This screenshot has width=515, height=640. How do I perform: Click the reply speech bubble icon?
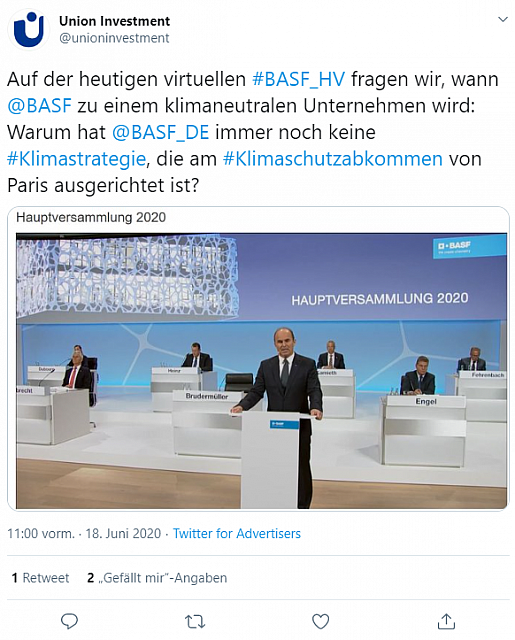[x=69, y=622]
